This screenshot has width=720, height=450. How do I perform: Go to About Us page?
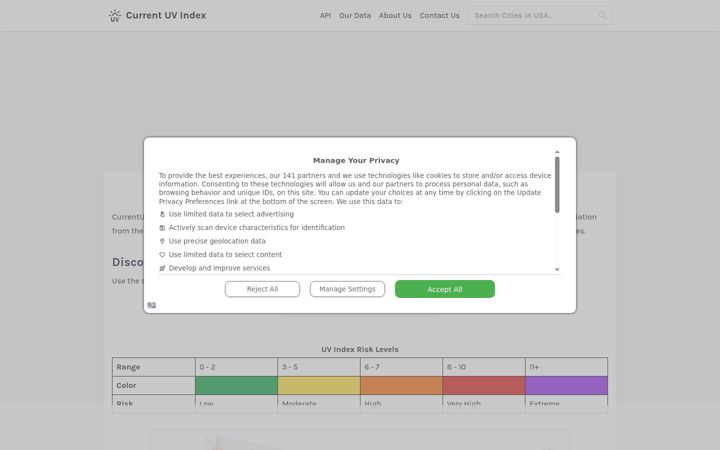pos(395,16)
